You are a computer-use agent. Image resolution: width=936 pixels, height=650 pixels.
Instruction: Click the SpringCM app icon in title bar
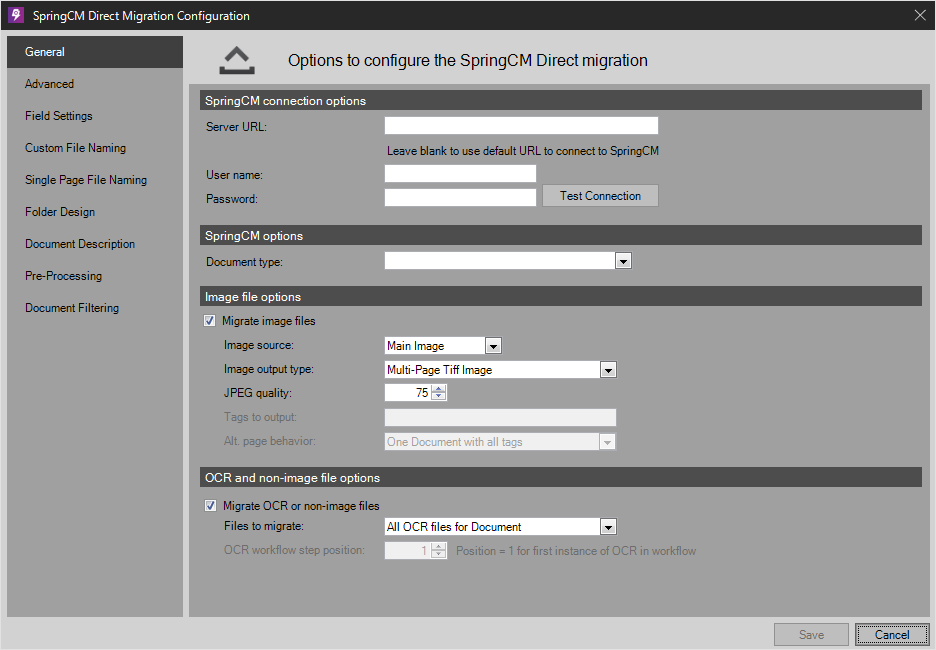16,15
